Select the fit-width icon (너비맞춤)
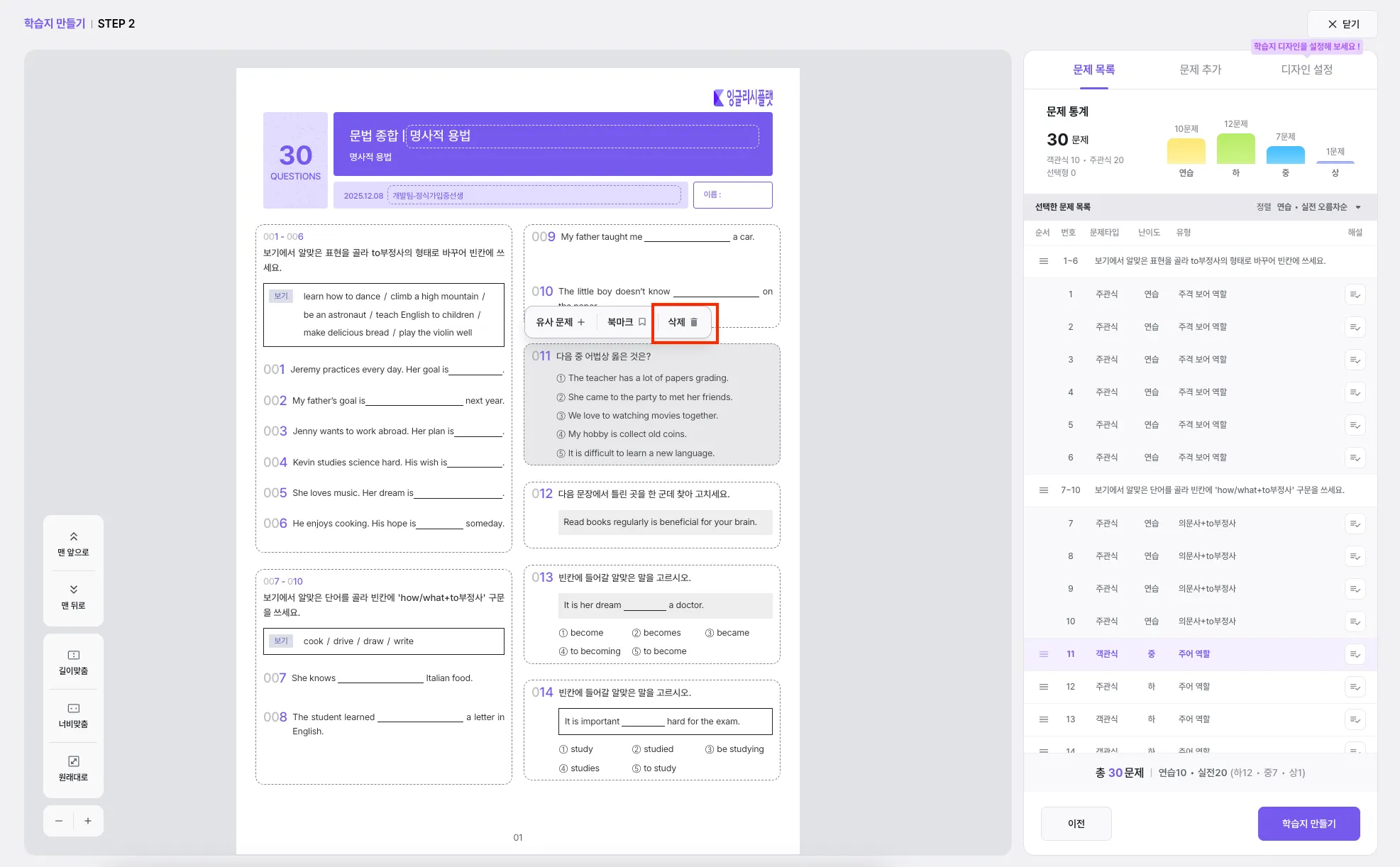Screen dimensions: 1400x867 pyautogui.click(x=73, y=708)
